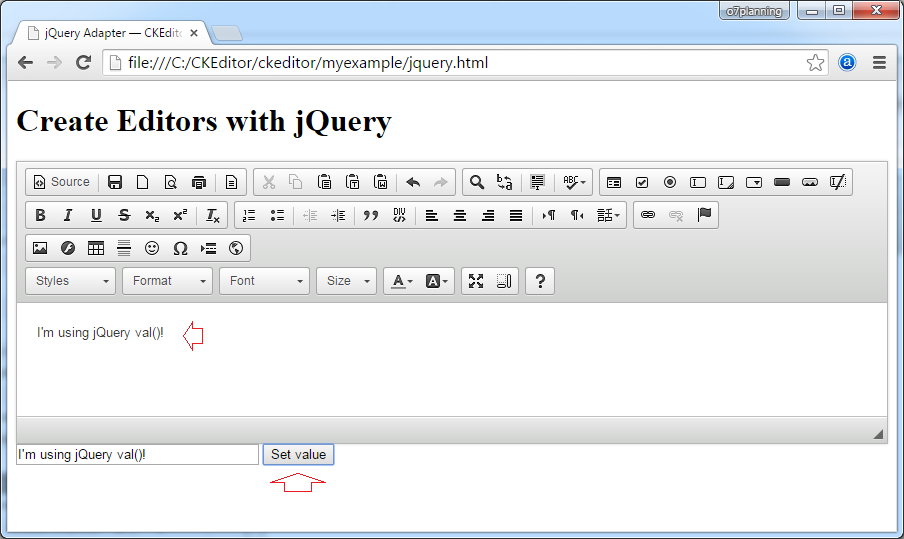Open the Background Color picker

(436, 281)
